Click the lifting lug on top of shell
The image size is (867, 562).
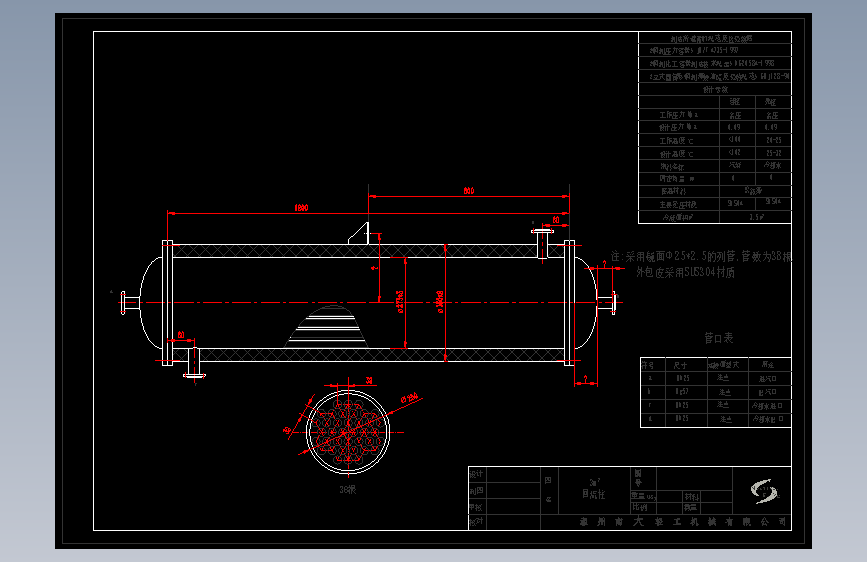coord(359,233)
